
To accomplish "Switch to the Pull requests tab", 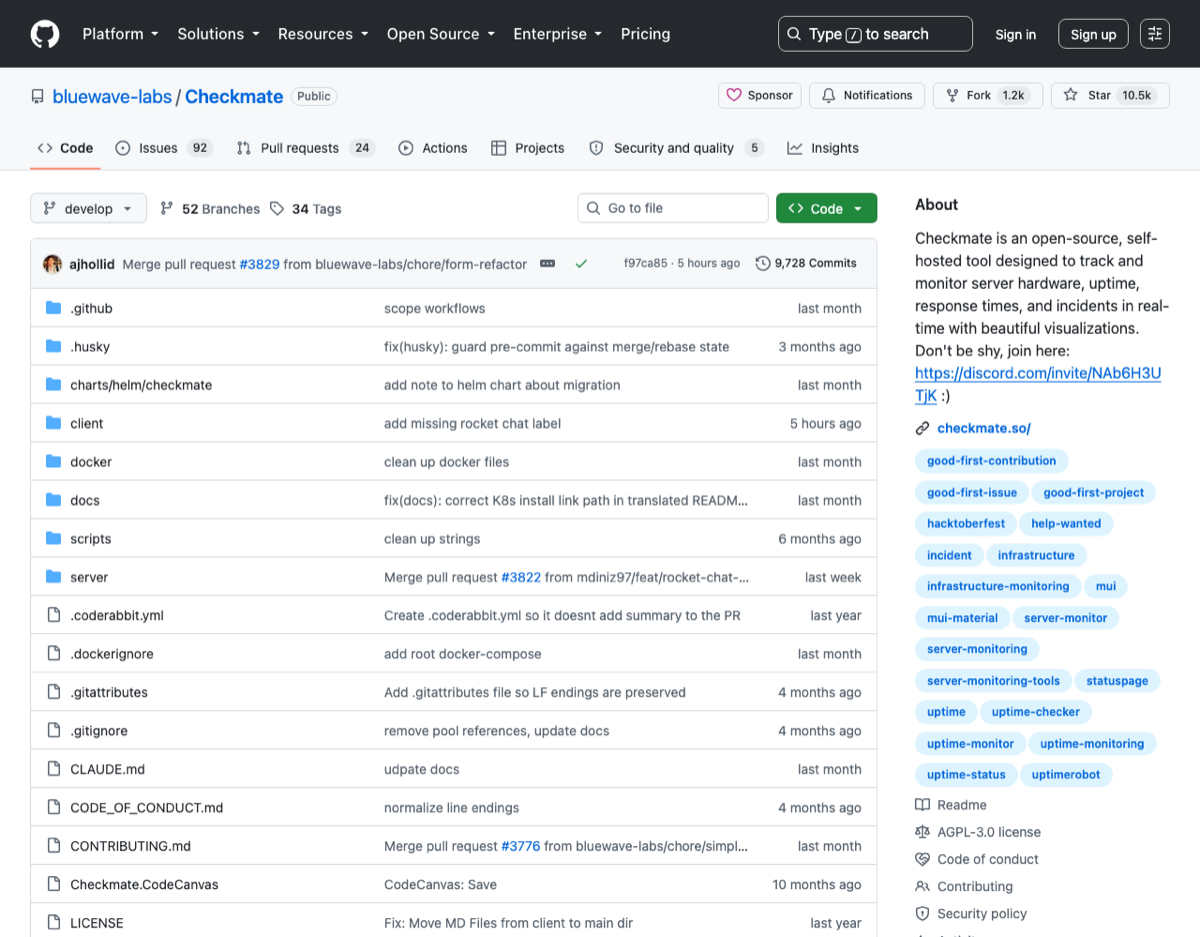I will click(x=305, y=148).
